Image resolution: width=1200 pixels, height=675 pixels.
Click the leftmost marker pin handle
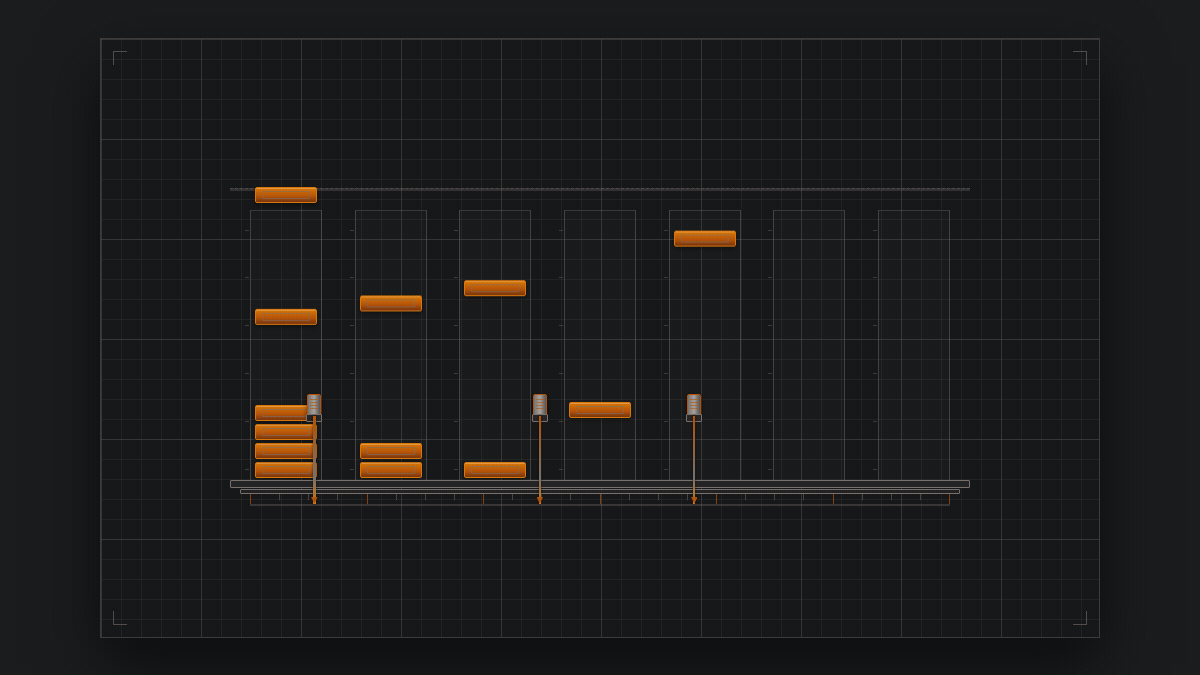(x=314, y=405)
